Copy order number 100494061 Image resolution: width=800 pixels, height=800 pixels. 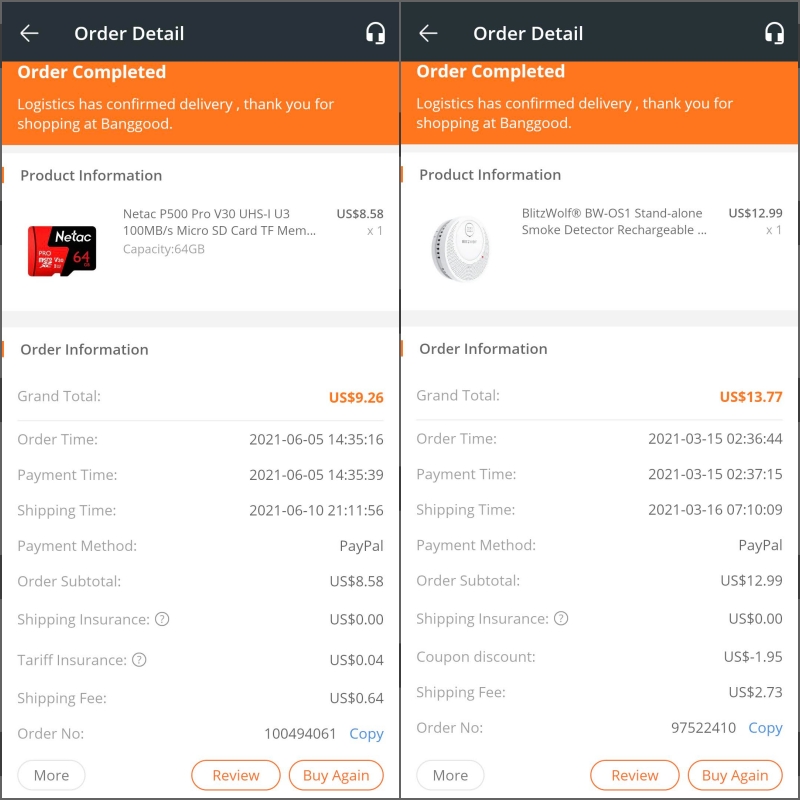pos(366,733)
